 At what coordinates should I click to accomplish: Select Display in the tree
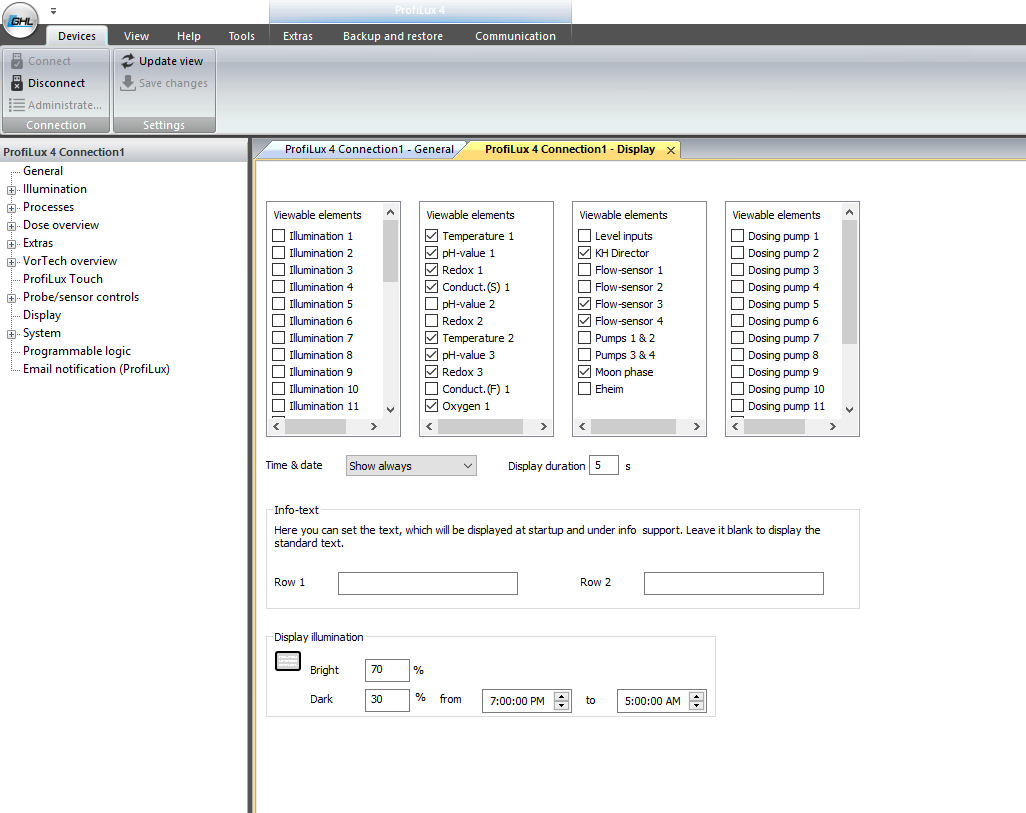(42, 315)
